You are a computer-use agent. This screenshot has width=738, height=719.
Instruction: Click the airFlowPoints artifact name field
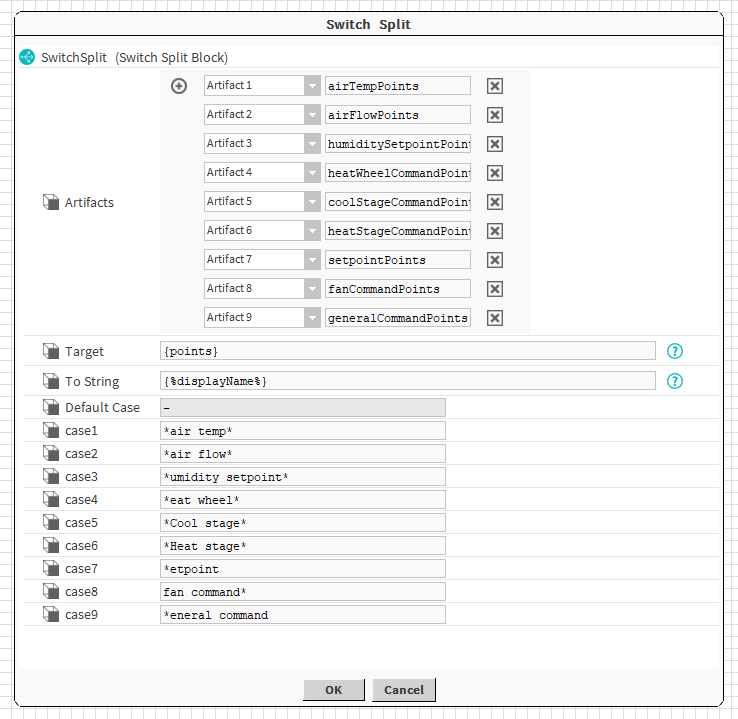coord(397,115)
